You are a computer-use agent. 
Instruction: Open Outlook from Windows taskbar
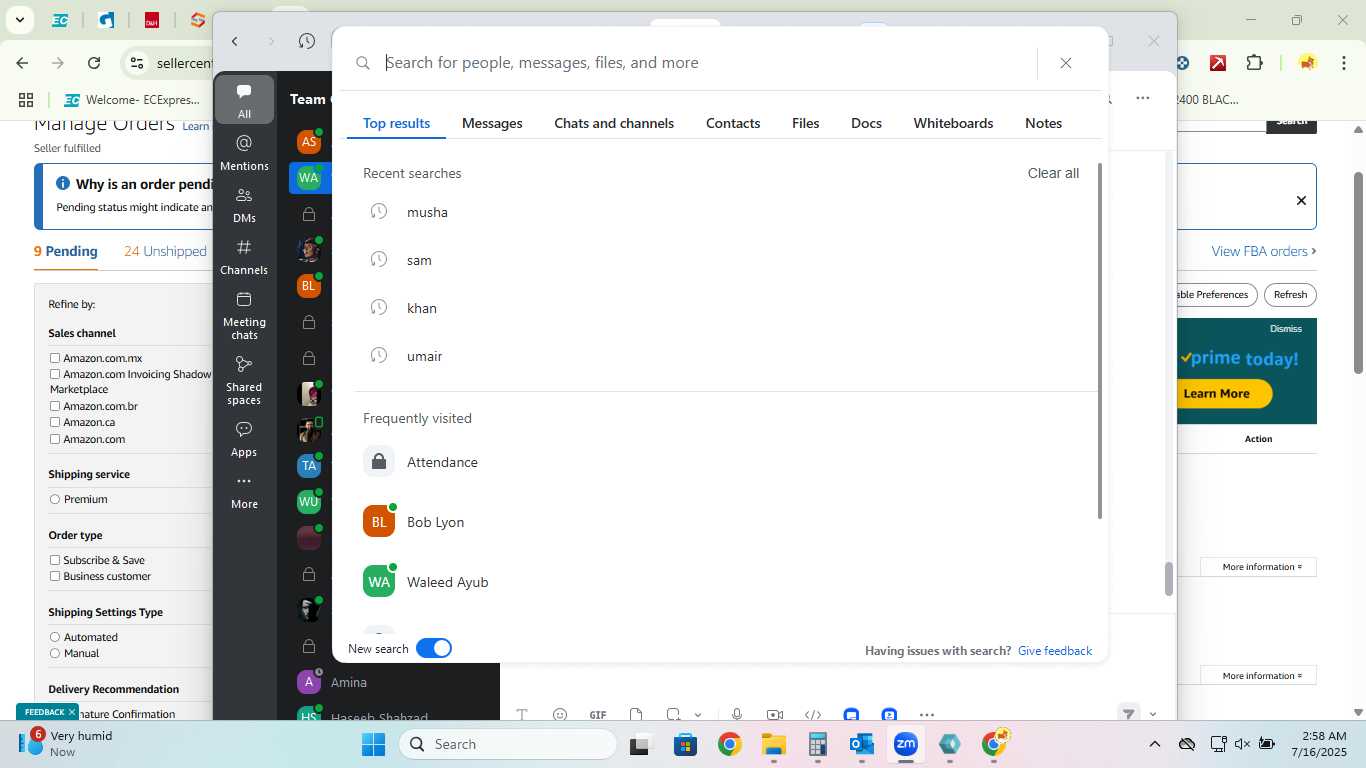click(x=861, y=744)
